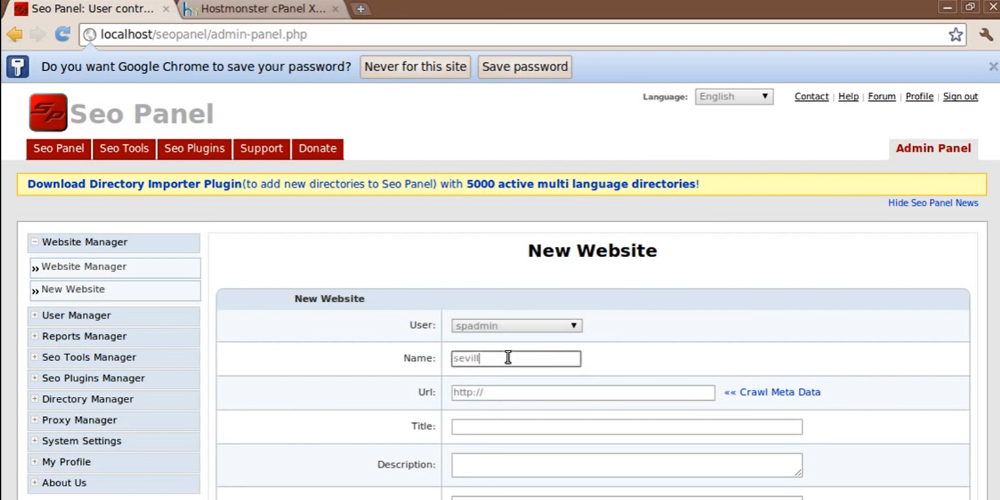Click the Sign out link
This screenshot has height=500, width=1000.
pyautogui.click(x=960, y=97)
